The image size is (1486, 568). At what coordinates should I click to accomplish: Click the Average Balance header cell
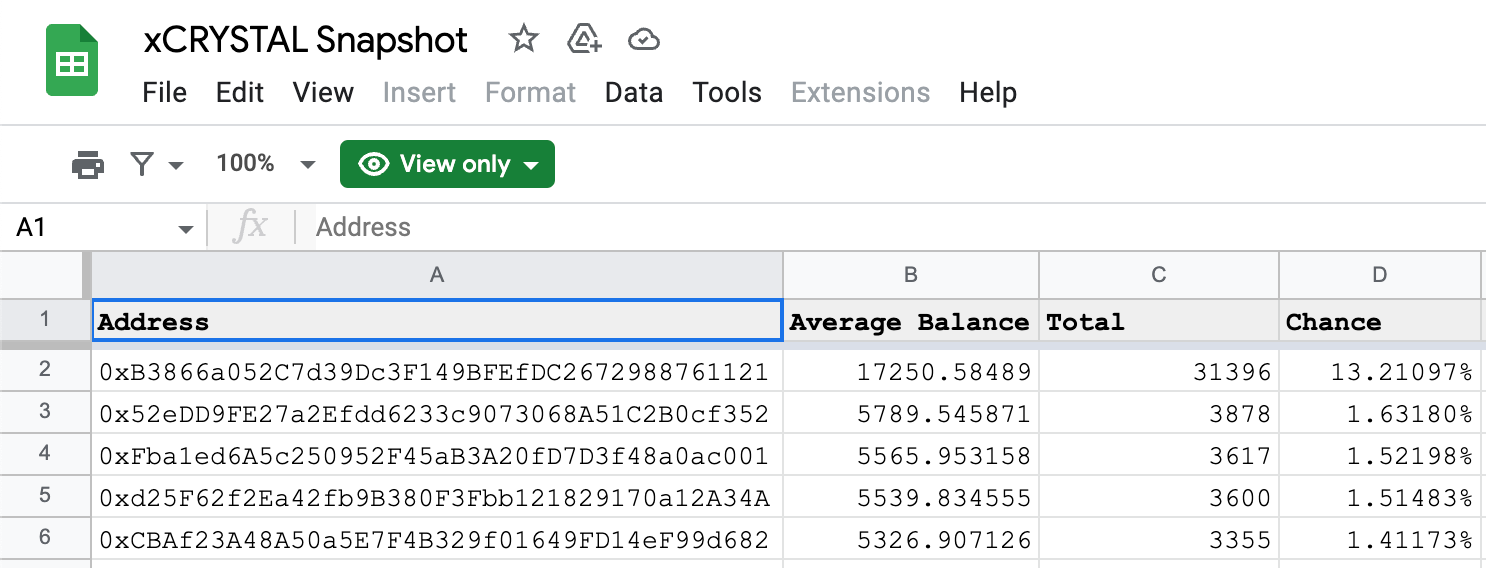910,322
